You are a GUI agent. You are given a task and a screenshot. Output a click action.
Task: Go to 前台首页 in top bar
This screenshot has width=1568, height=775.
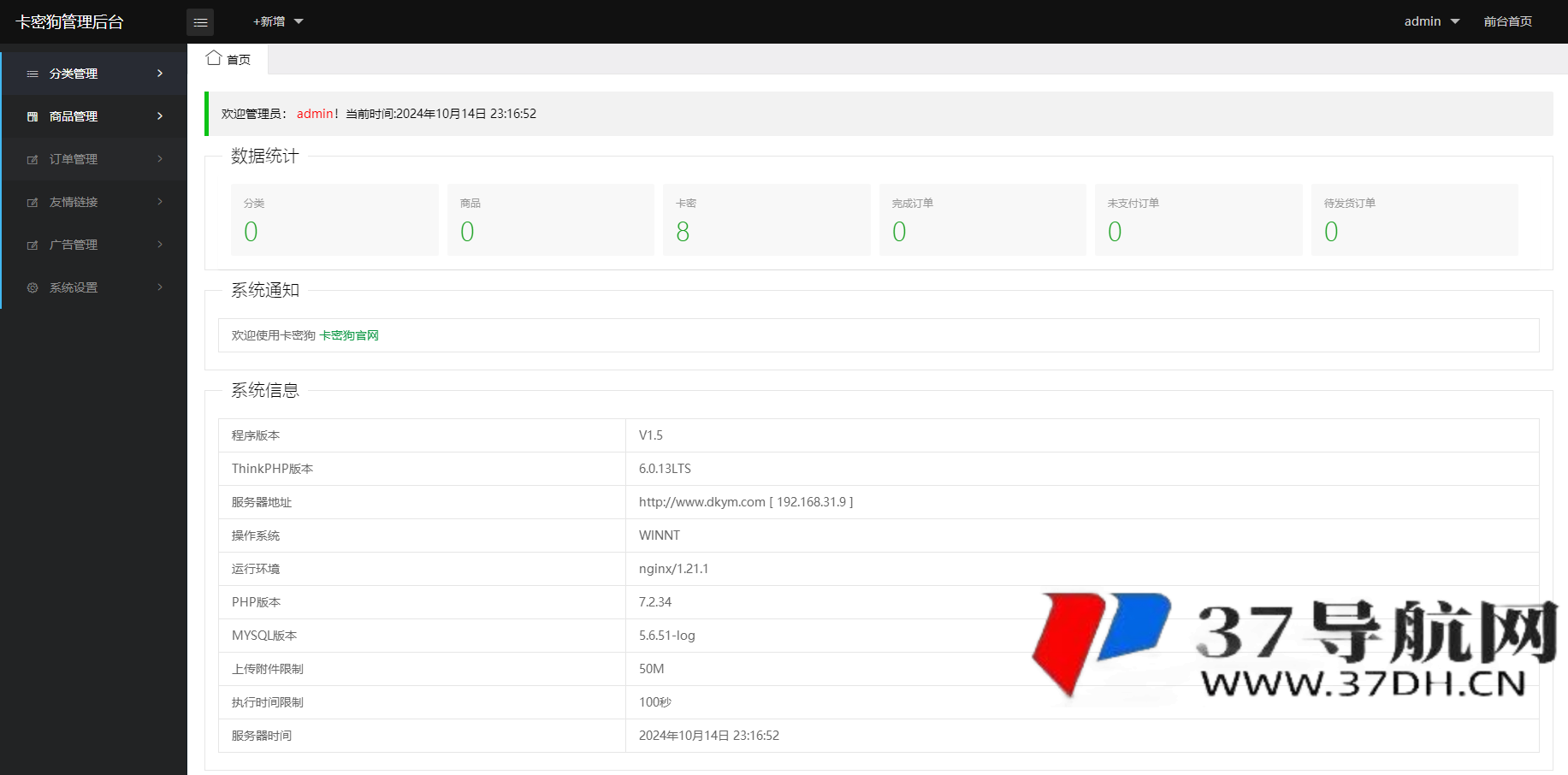point(1507,21)
